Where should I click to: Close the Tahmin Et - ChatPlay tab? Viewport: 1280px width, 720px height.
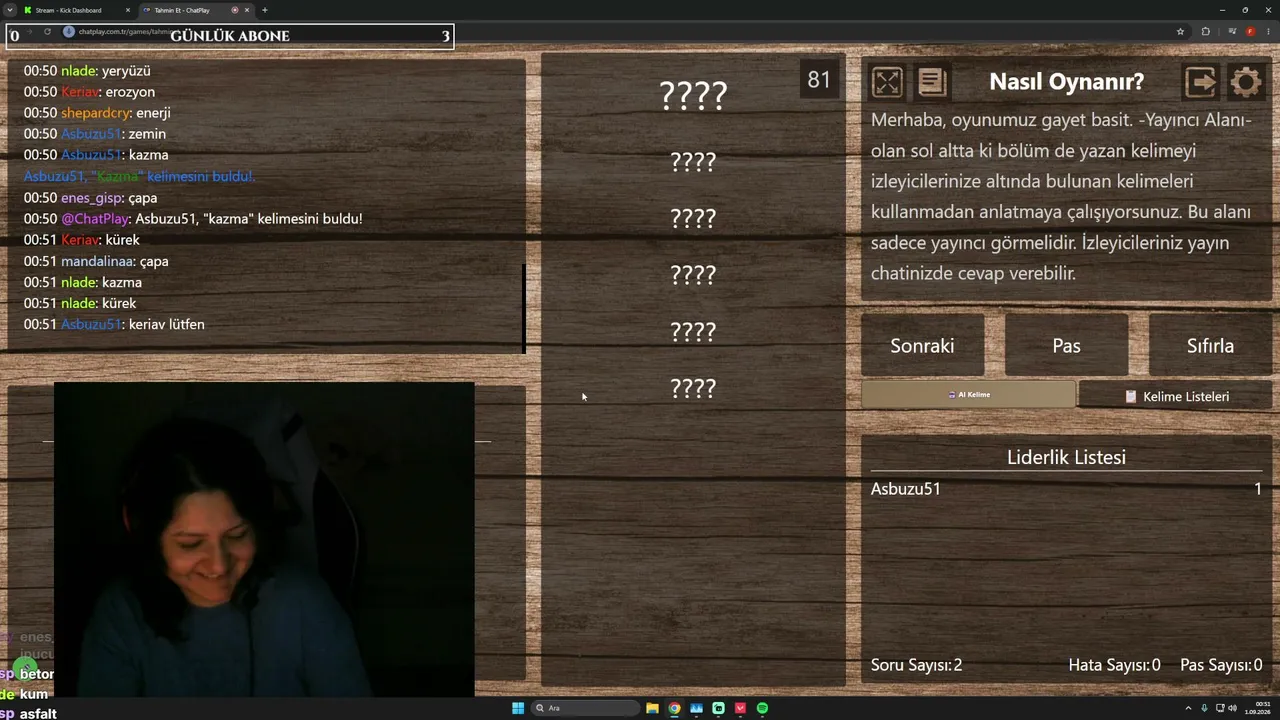[x=247, y=10]
